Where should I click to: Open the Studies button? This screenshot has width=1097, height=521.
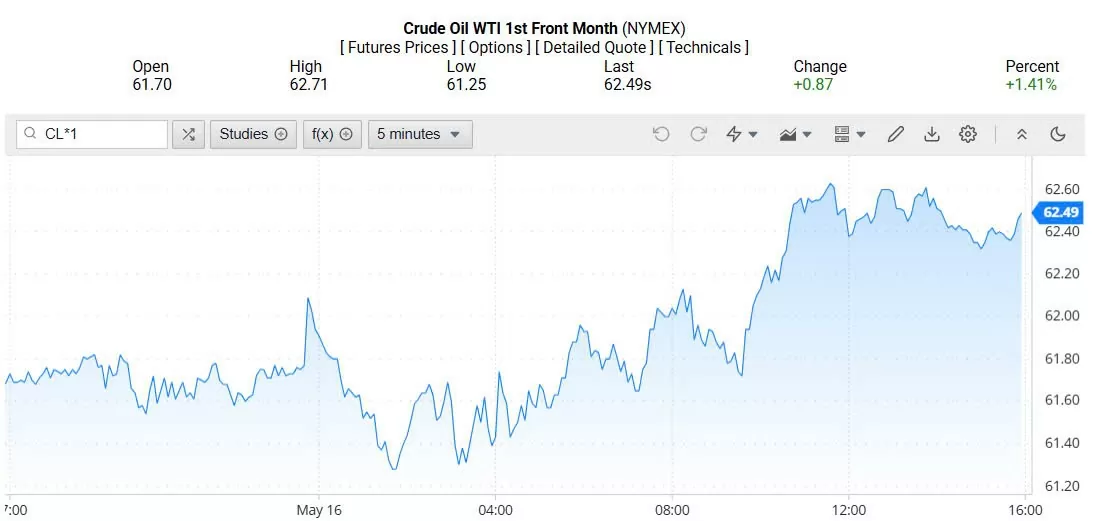253,134
